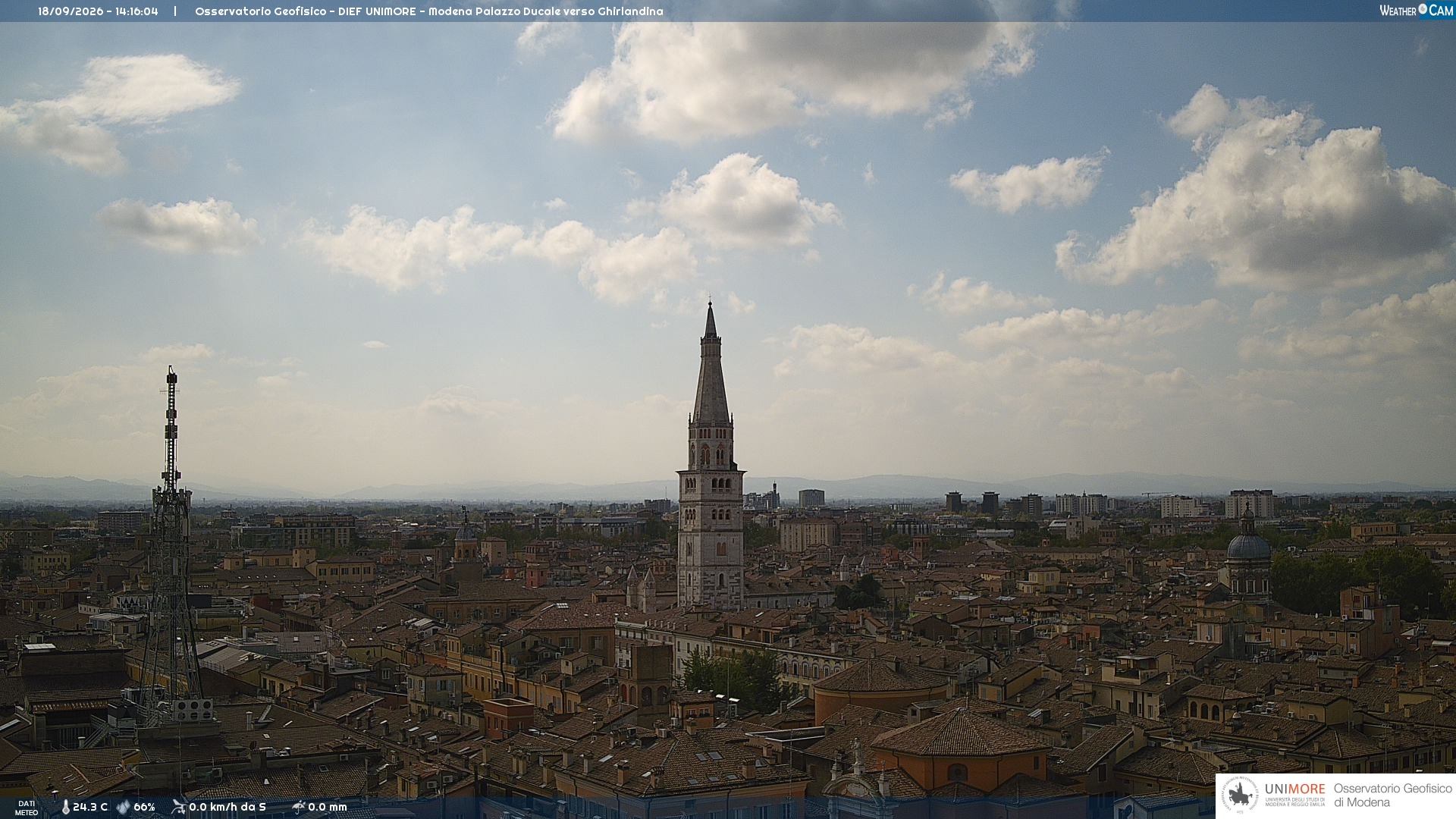Click the thermometer temperature icon

pyautogui.click(x=65, y=807)
